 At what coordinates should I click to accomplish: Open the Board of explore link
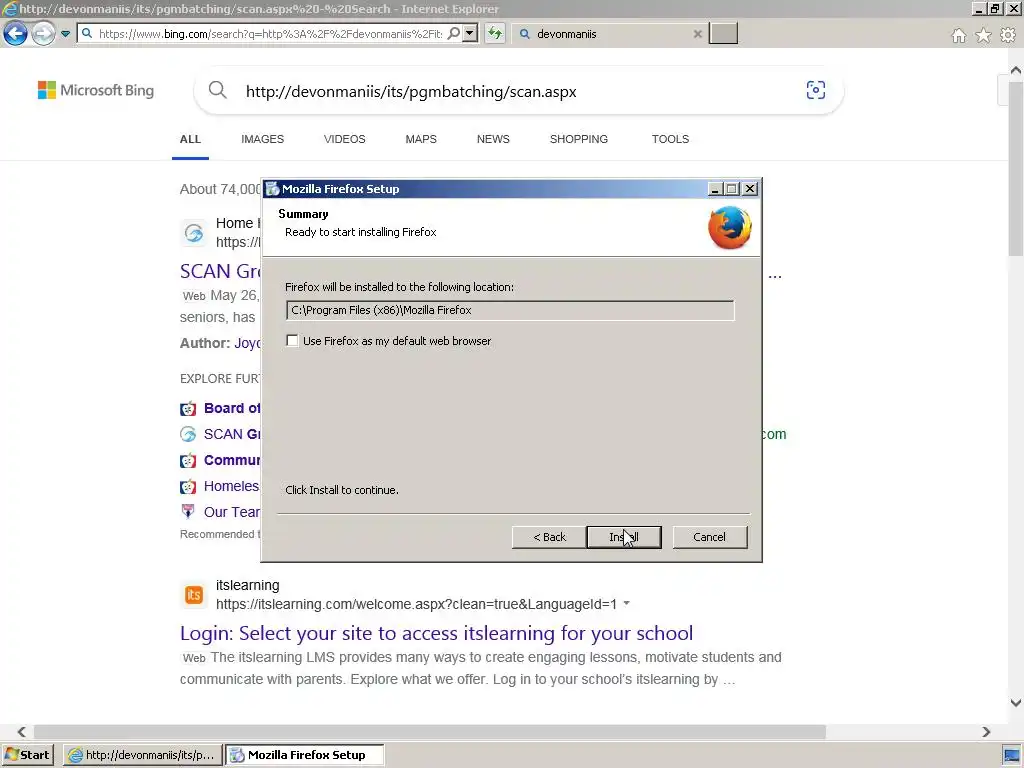[x=232, y=408]
